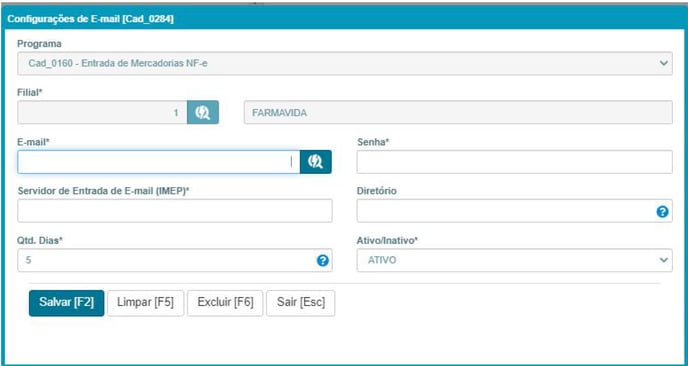
Task: Click the FARMAVIDA branch name field
Action: 458,112
